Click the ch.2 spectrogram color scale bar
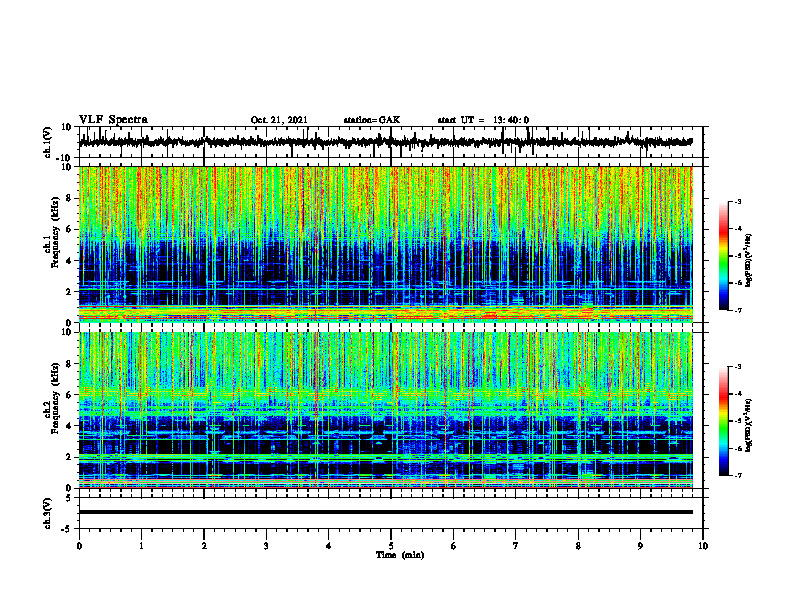792x612 pixels. tap(724, 421)
